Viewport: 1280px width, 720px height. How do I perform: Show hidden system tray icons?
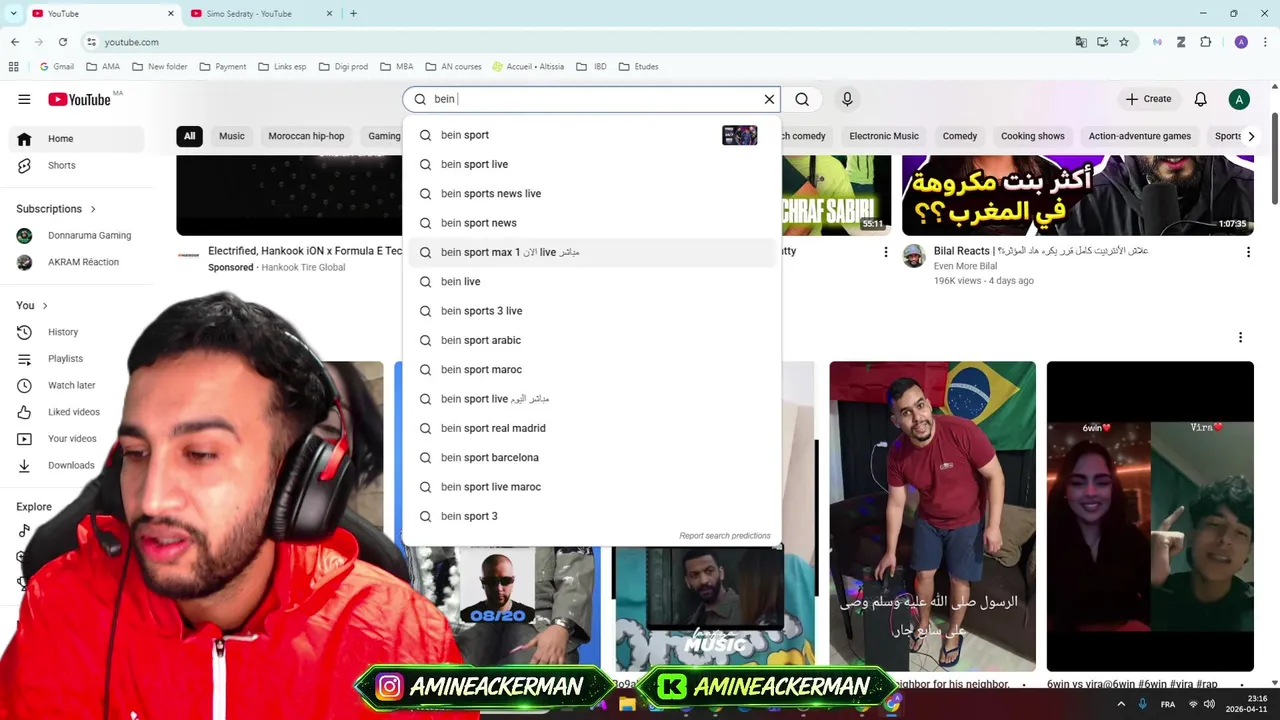(x=1121, y=704)
